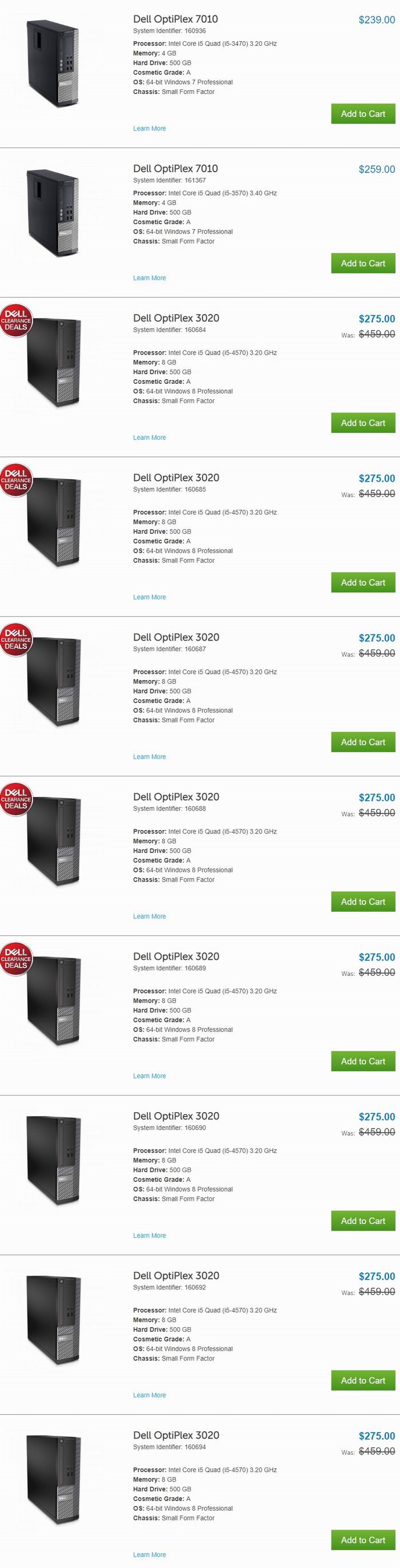Open Learn More for system 160685

click(x=150, y=597)
